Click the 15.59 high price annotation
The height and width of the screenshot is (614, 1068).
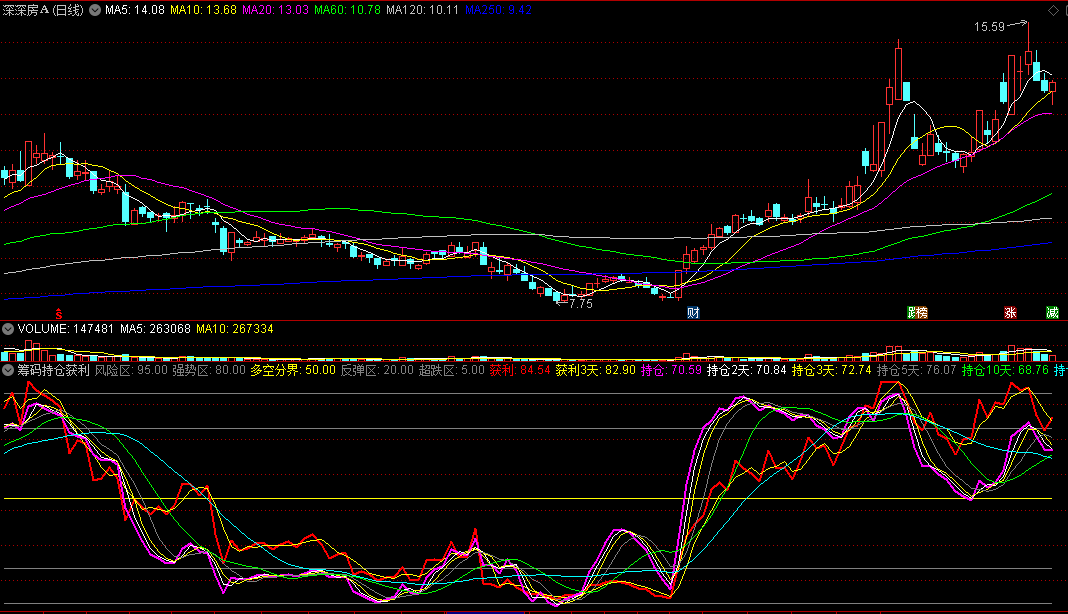pyautogui.click(x=989, y=27)
